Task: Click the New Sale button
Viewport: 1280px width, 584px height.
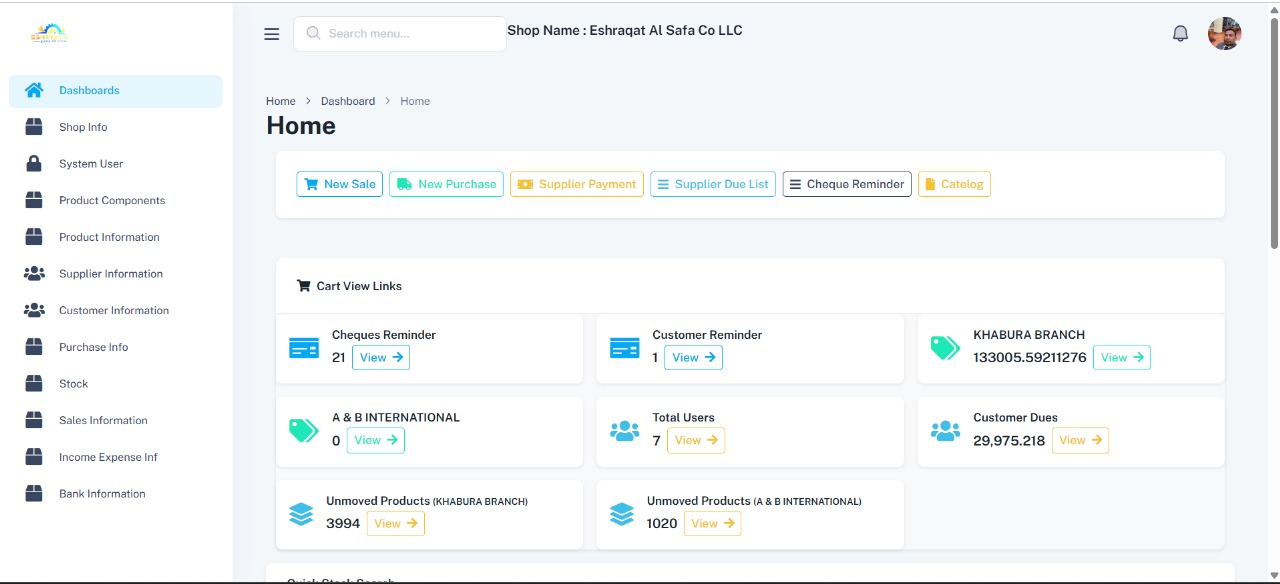Action: point(339,184)
